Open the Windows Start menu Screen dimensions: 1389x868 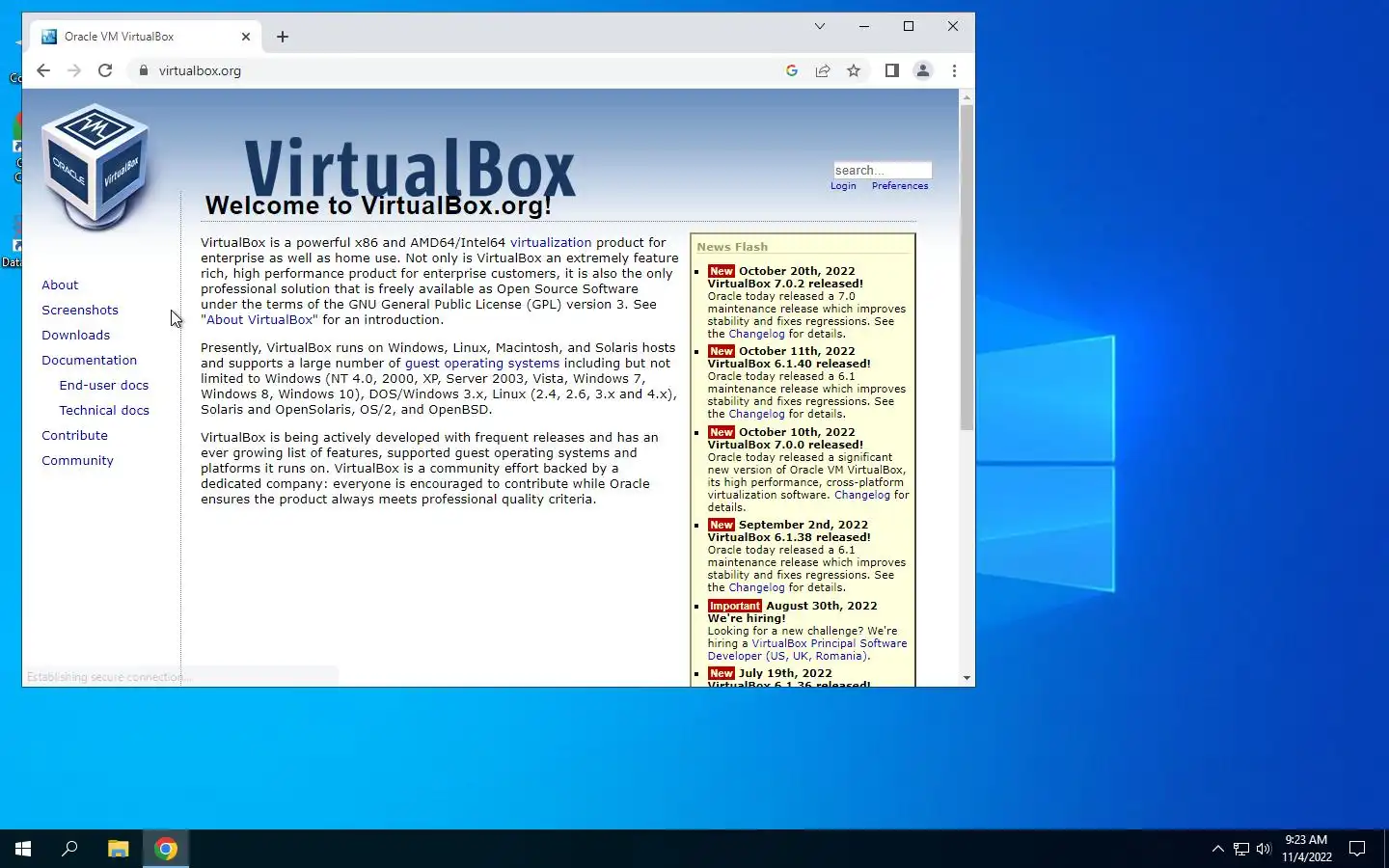click(23, 849)
